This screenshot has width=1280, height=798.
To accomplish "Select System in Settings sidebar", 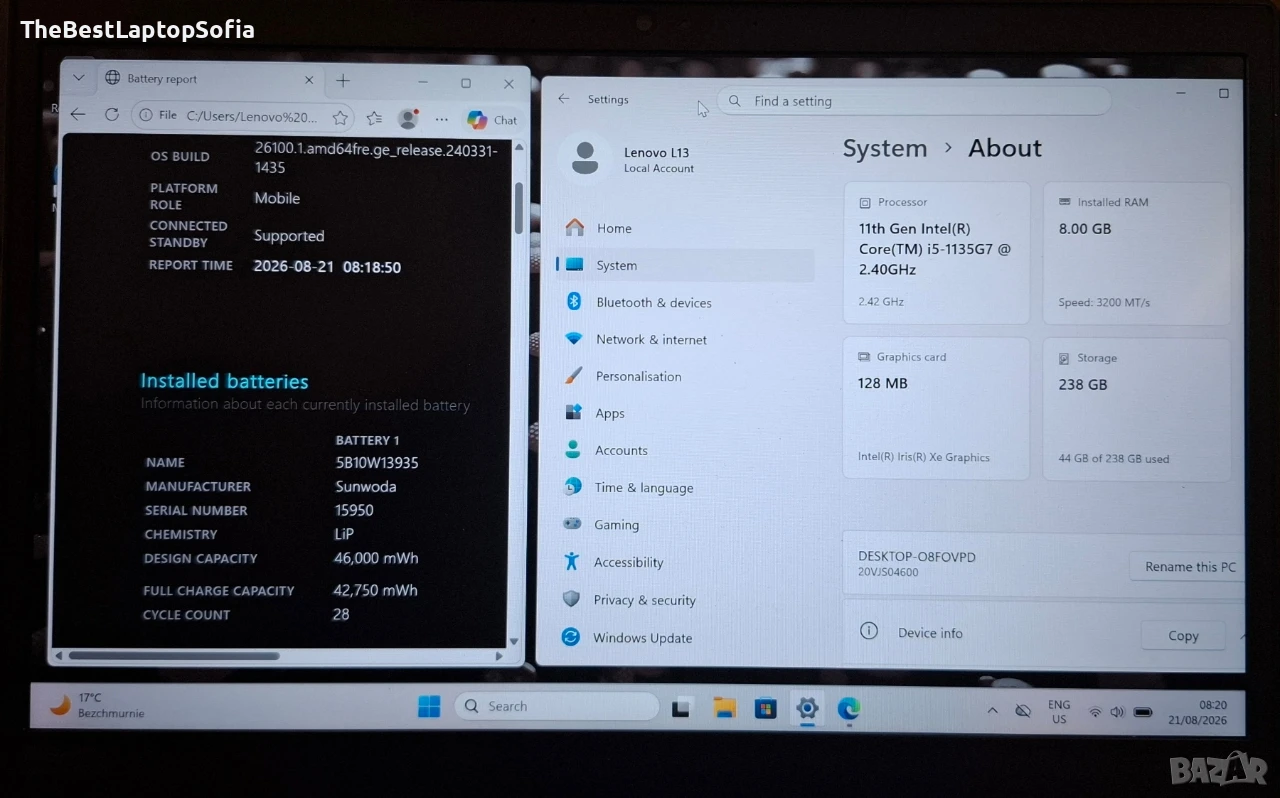I will (x=685, y=265).
